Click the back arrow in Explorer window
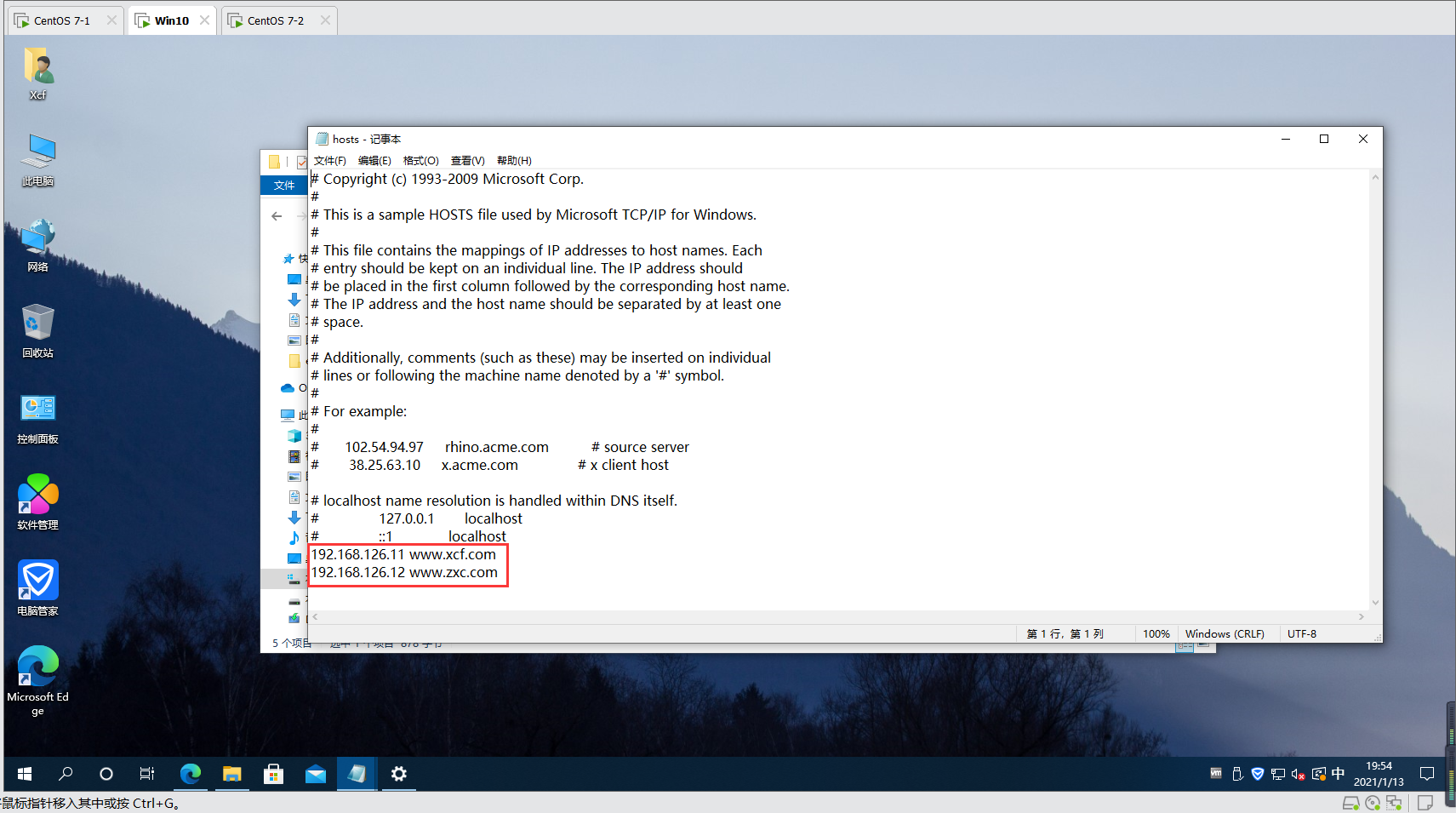 277,216
